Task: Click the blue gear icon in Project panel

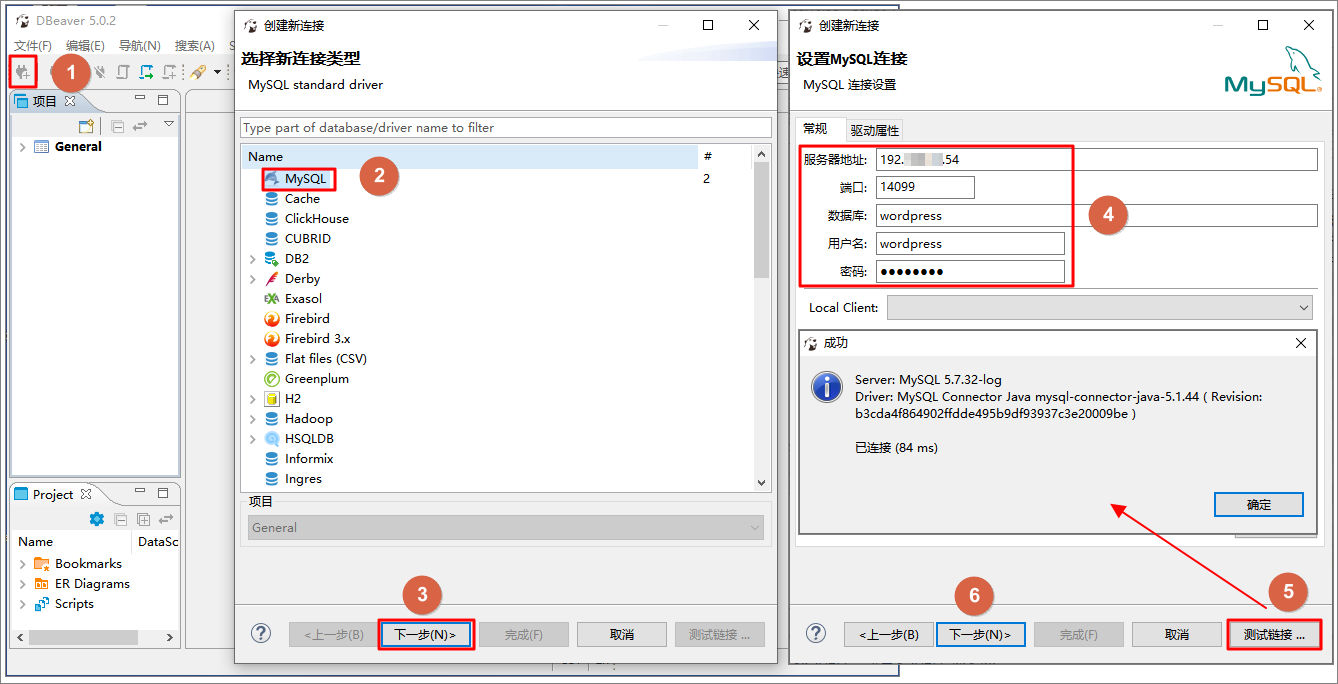Action: (x=97, y=519)
